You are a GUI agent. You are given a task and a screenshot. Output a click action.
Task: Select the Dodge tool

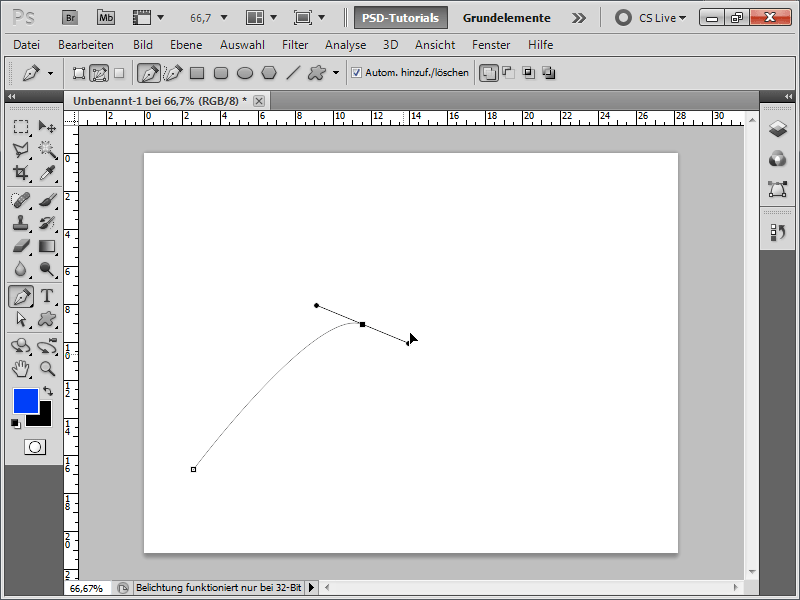coord(47,269)
